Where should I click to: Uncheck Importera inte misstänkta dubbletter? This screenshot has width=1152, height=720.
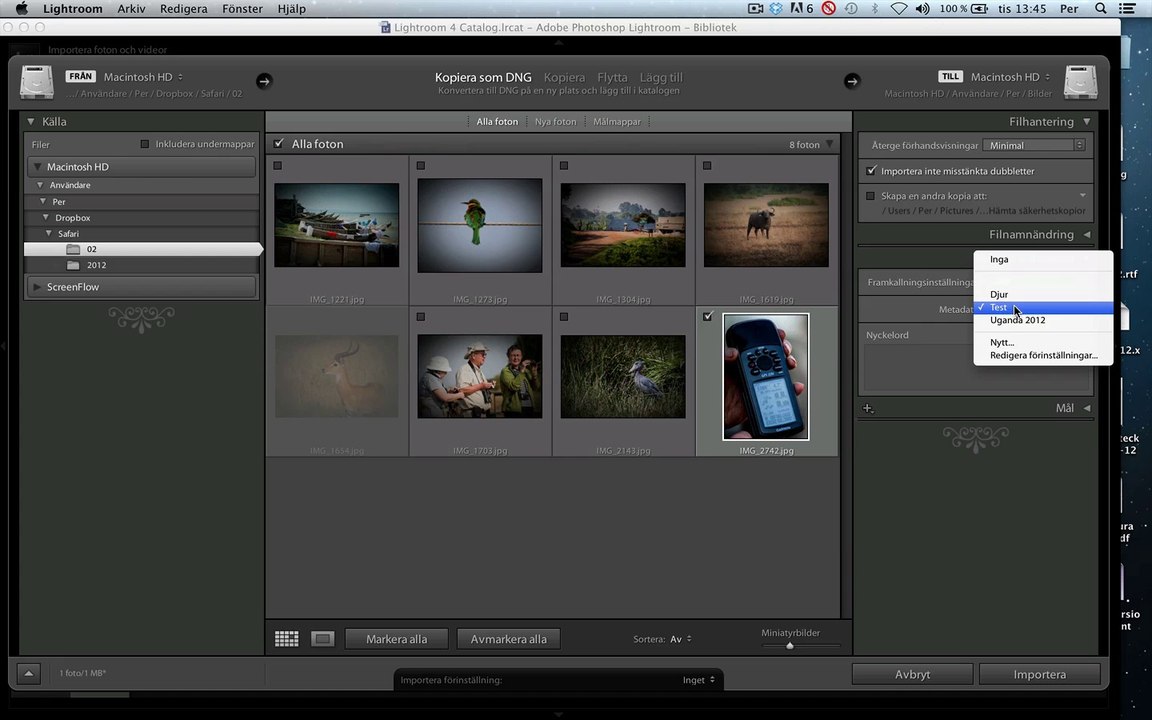pyautogui.click(x=871, y=170)
